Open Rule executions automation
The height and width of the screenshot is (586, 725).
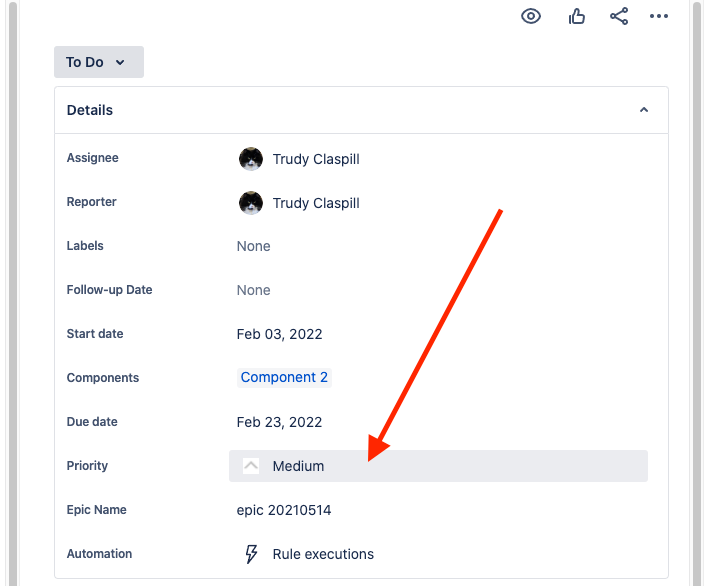click(323, 554)
